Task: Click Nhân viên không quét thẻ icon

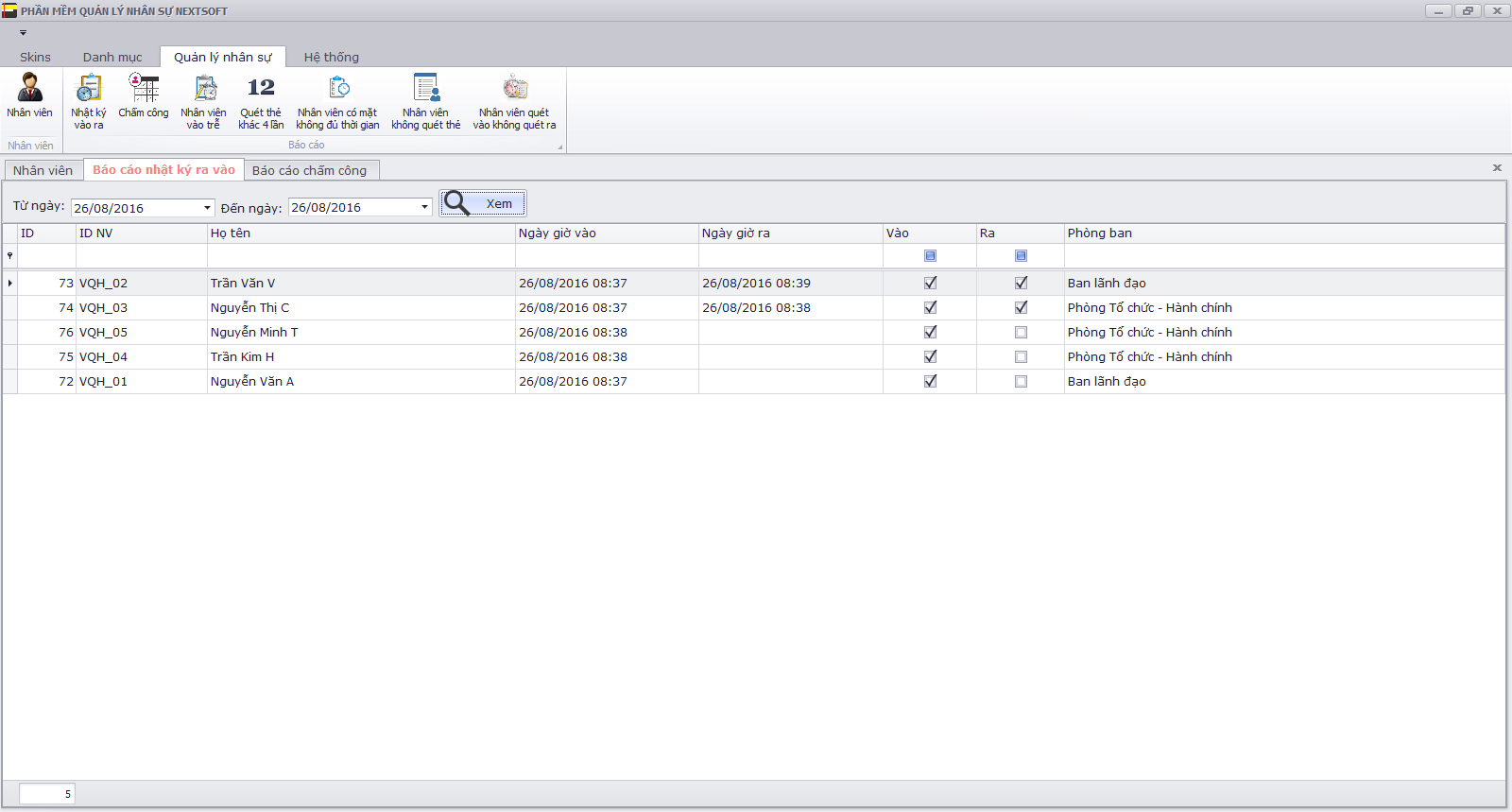Action: [x=426, y=98]
